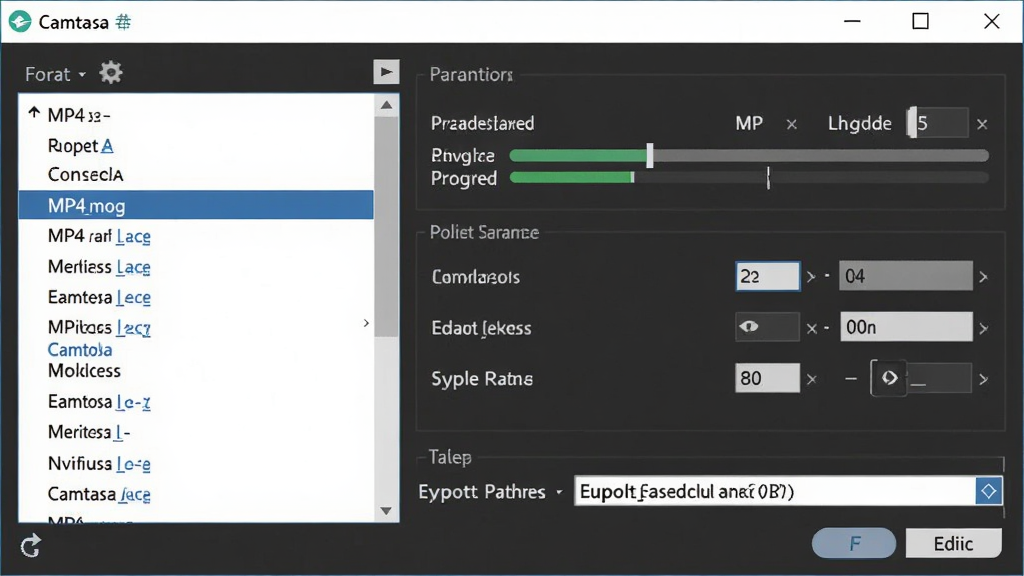
Task: Select the Camtola entry
Action: point(80,349)
